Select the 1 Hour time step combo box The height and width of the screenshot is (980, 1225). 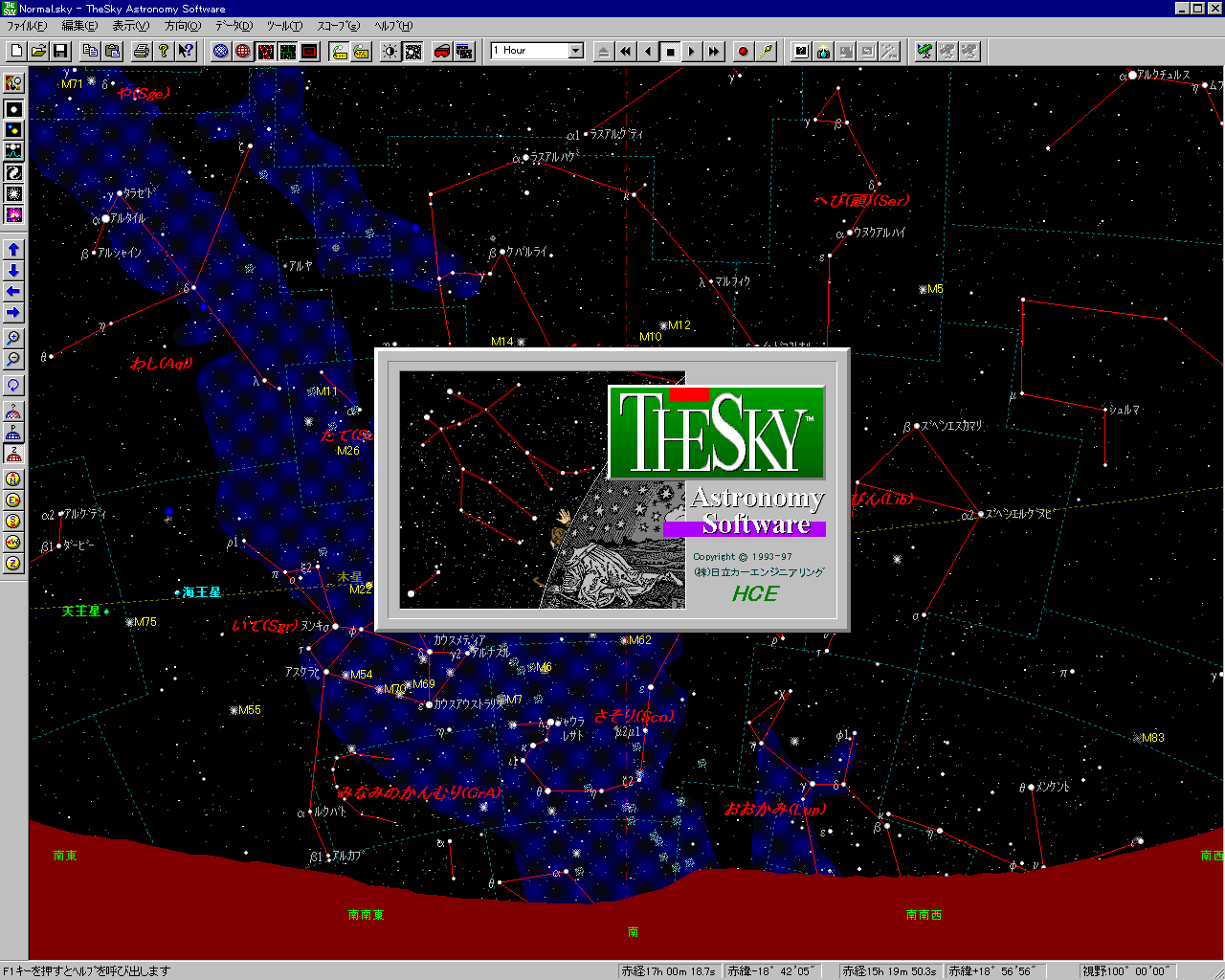point(529,51)
